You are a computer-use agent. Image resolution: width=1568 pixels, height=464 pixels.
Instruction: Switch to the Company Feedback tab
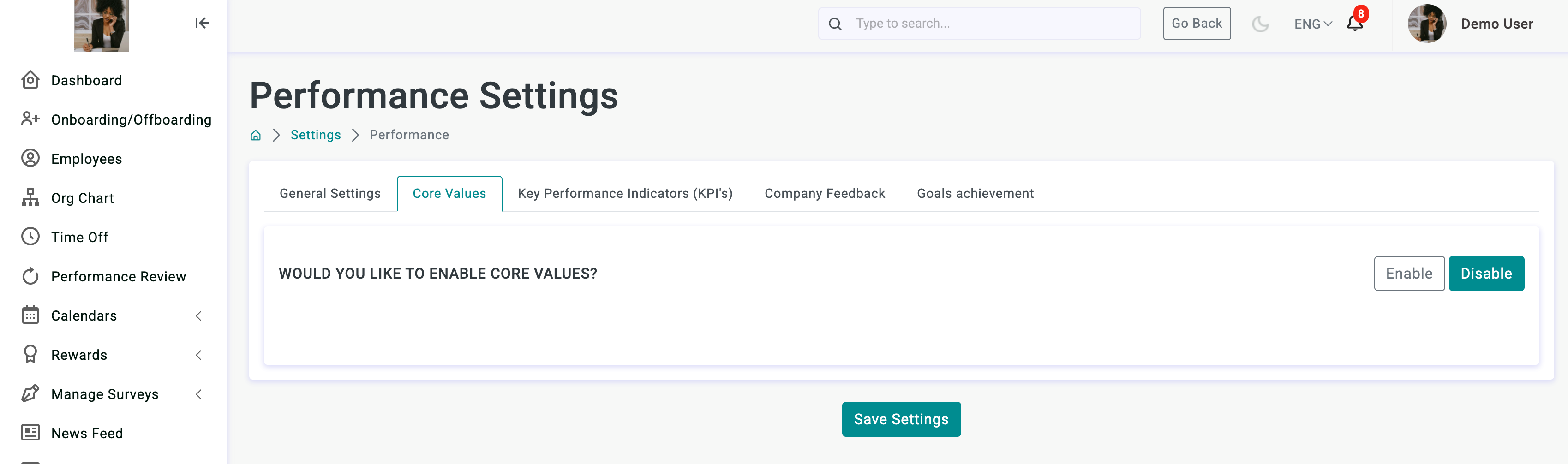coord(824,193)
